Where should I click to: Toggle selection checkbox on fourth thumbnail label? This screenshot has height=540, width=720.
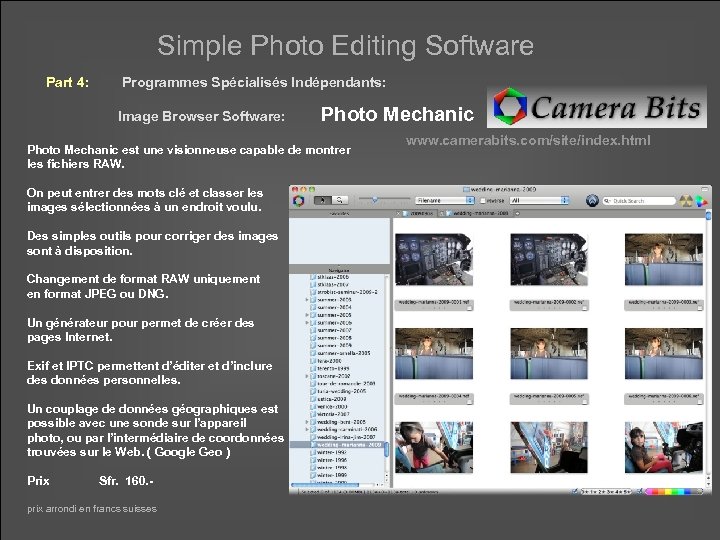469,402
